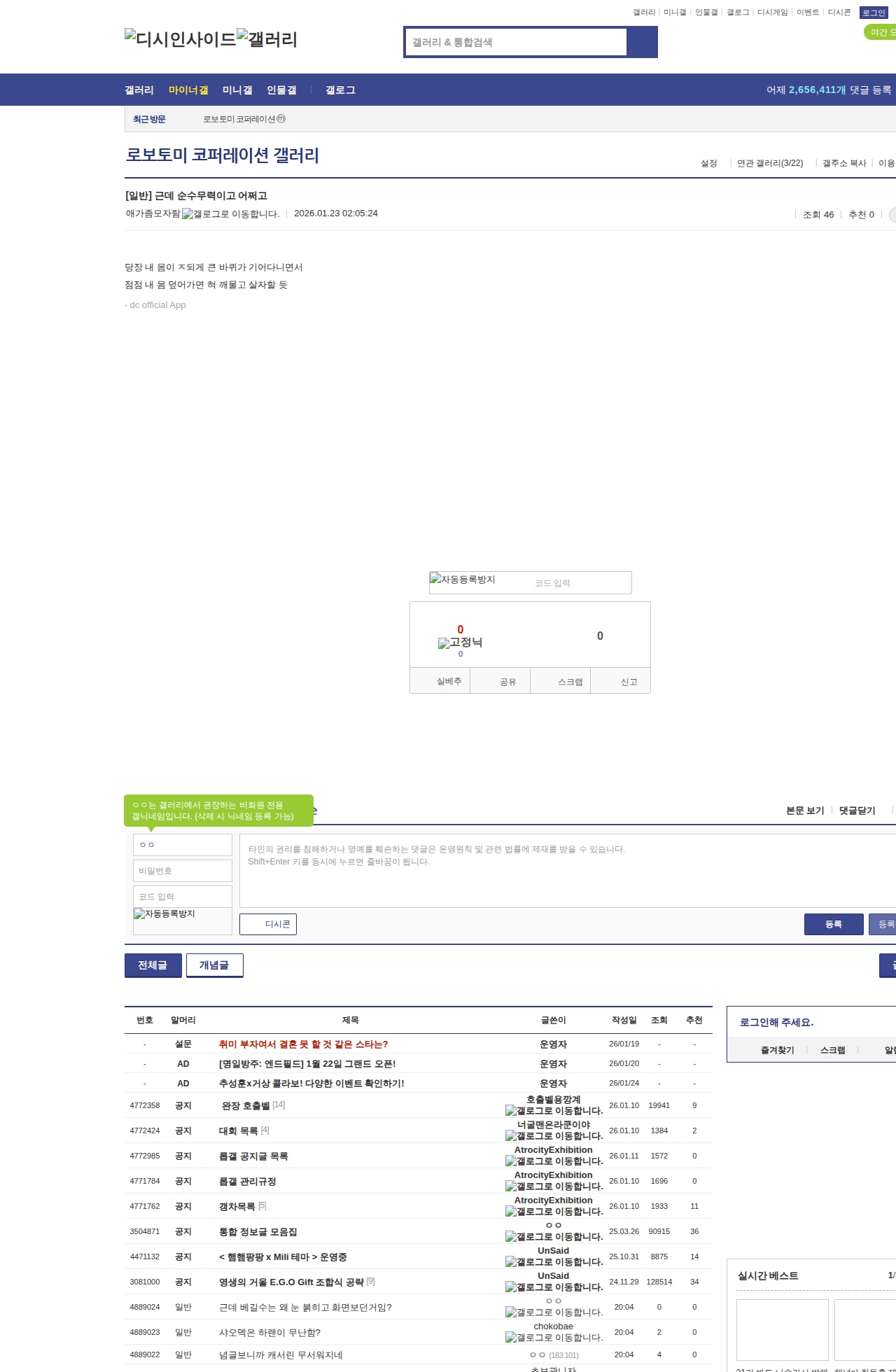Screen dimensions: 896x1372
Task: Switch to the 전체글 tab
Action: click(x=153, y=965)
